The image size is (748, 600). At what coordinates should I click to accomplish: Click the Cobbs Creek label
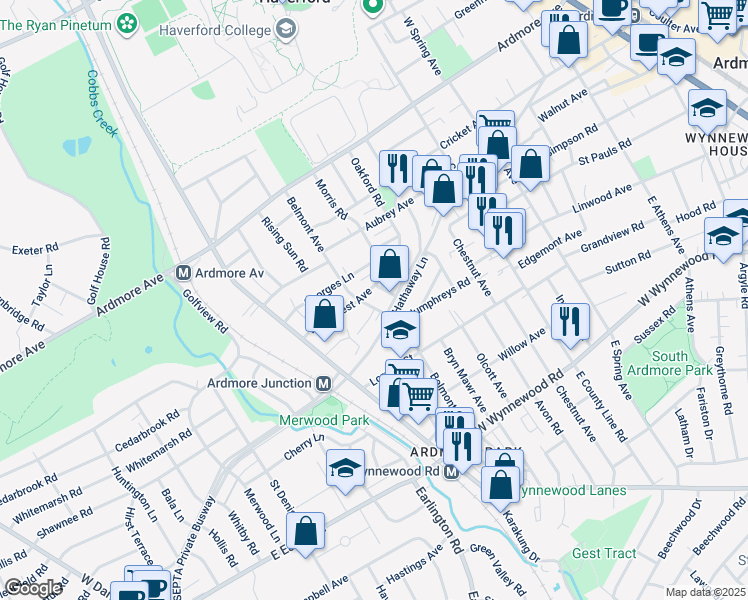click(101, 103)
